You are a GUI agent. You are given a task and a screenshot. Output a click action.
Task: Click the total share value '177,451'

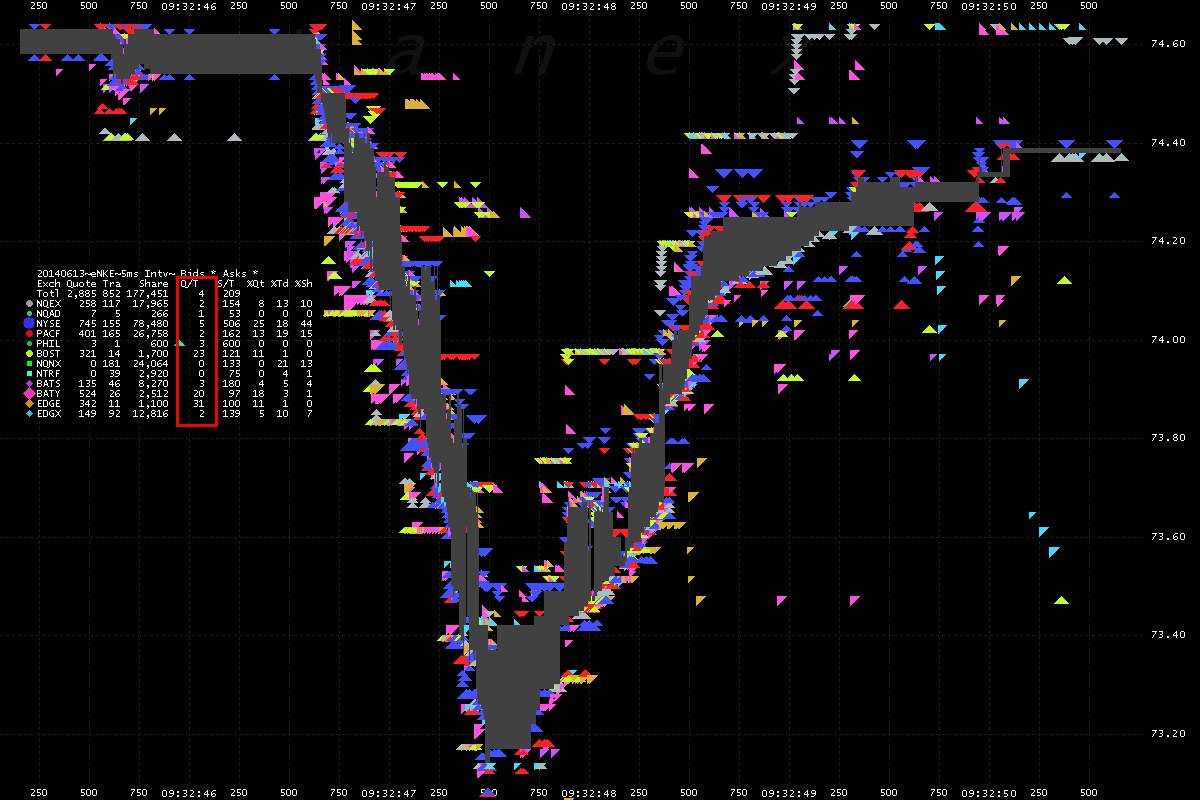(148, 293)
